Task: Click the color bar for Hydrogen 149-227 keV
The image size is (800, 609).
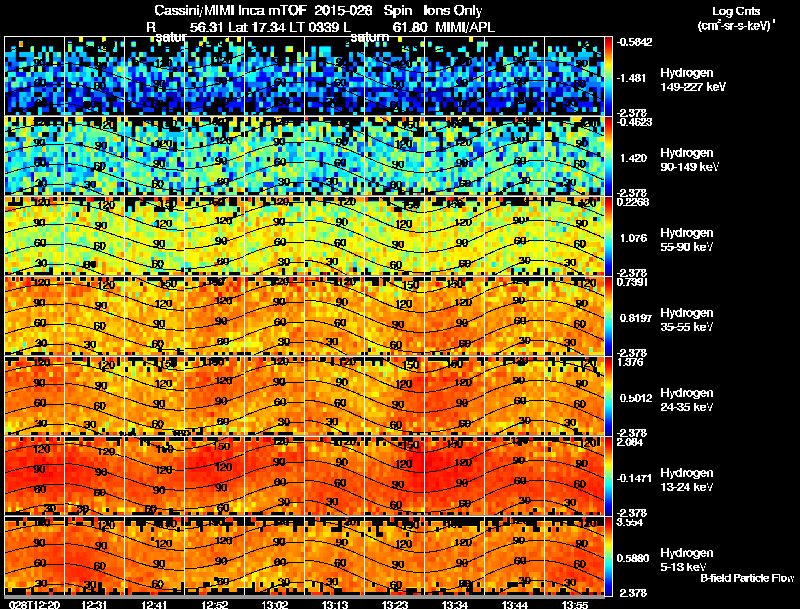Action: [611, 76]
